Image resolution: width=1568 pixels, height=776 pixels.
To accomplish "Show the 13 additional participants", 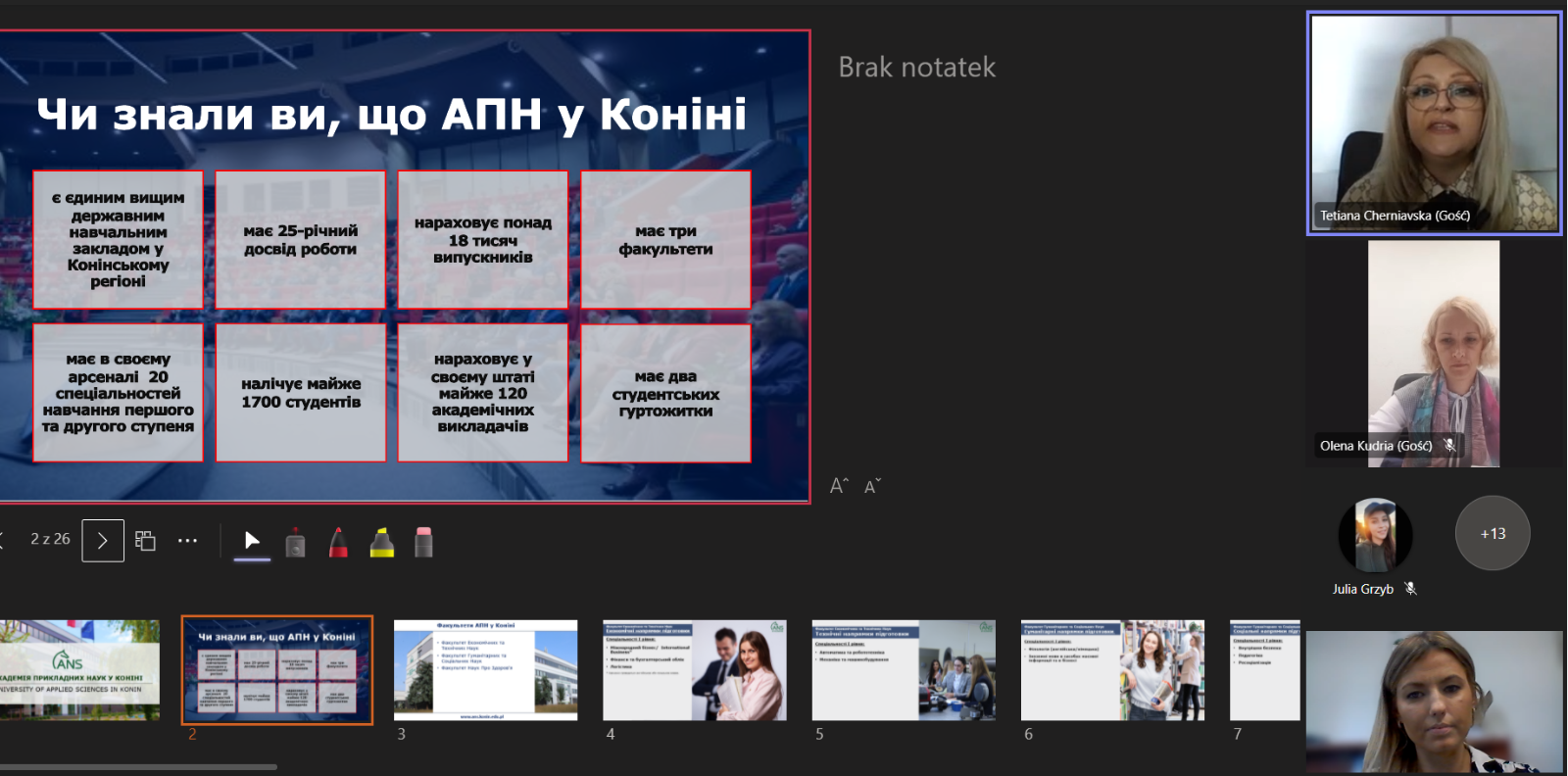I will [1493, 534].
